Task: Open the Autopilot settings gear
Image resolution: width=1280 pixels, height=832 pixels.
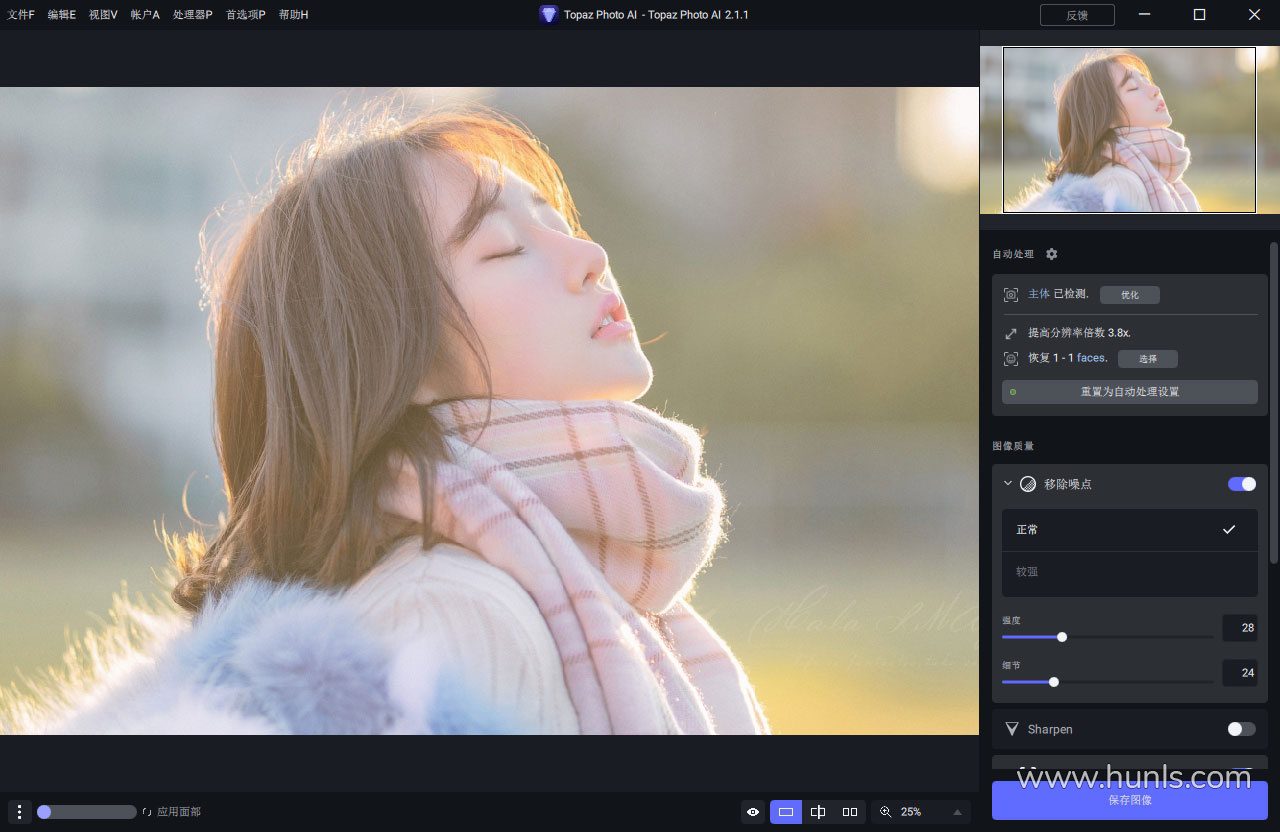Action: (1051, 254)
